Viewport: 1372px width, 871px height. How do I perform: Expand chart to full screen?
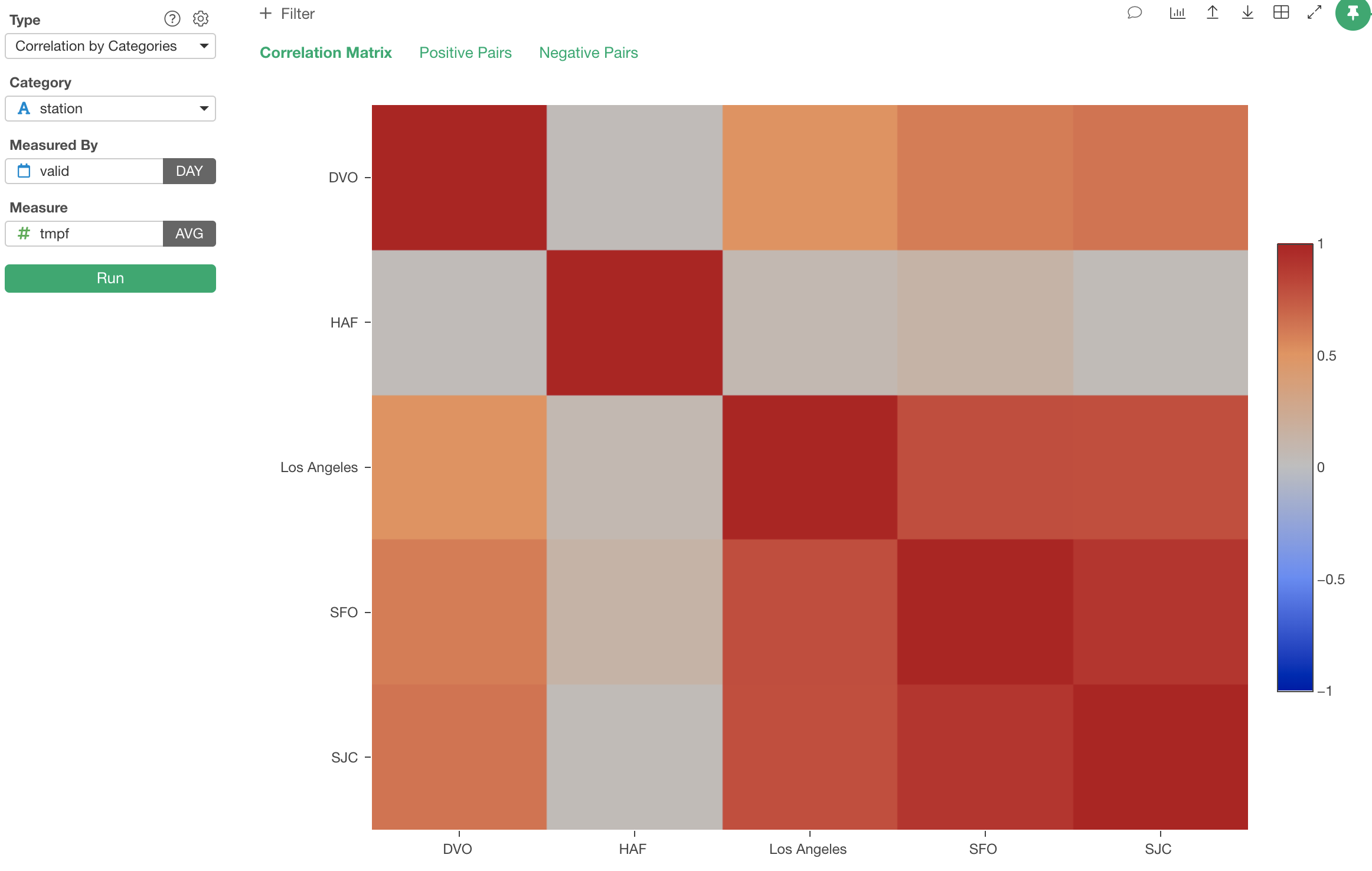[x=1314, y=12]
